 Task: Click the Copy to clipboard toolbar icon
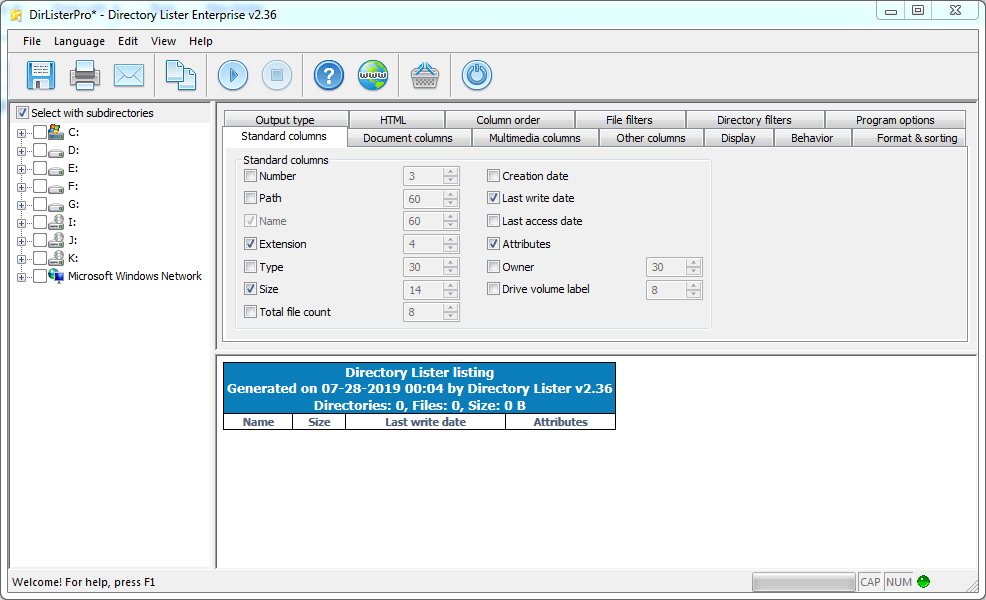click(x=180, y=75)
